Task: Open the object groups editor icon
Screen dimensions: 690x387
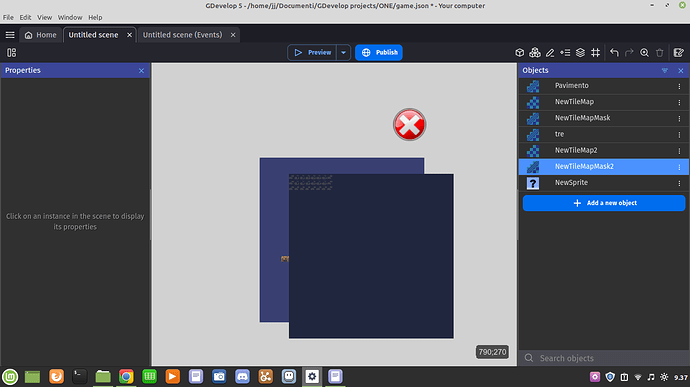Action: click(535, 52)
